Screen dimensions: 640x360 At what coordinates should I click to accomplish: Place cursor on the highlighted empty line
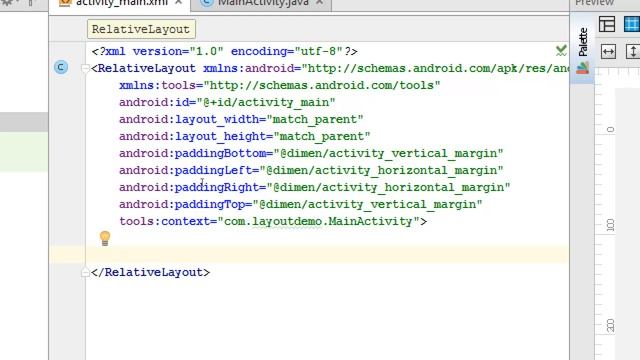[309, 255]
